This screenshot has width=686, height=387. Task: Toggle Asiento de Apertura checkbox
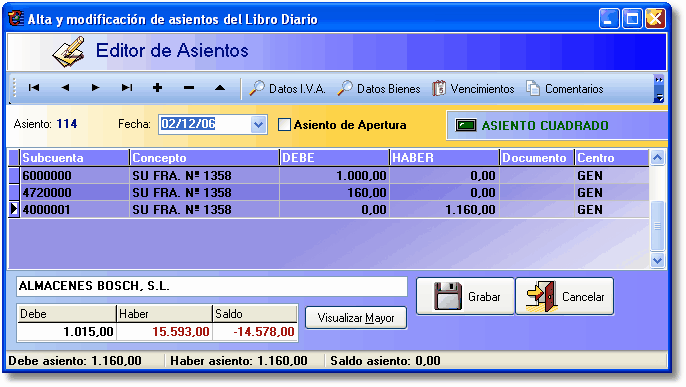tap(284, 125)
